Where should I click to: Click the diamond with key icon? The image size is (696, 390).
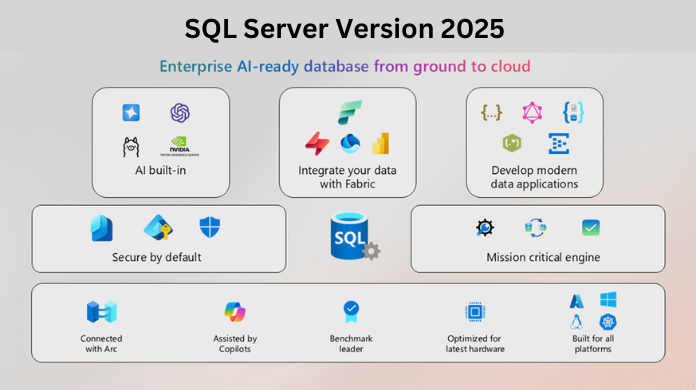point(158,228)
